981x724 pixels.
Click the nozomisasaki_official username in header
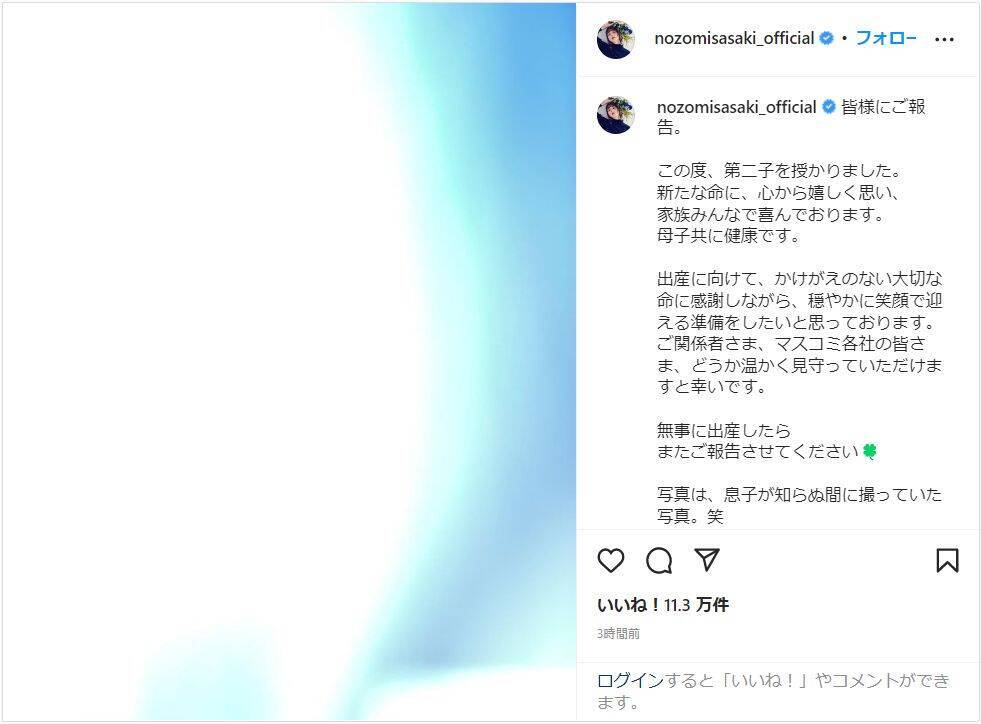(734, 38)
